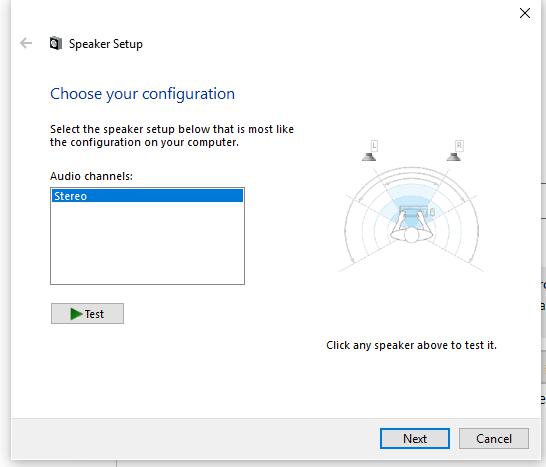
Task: Click the monitor graphic in front of the listener
Action: [x=414, y=211]
